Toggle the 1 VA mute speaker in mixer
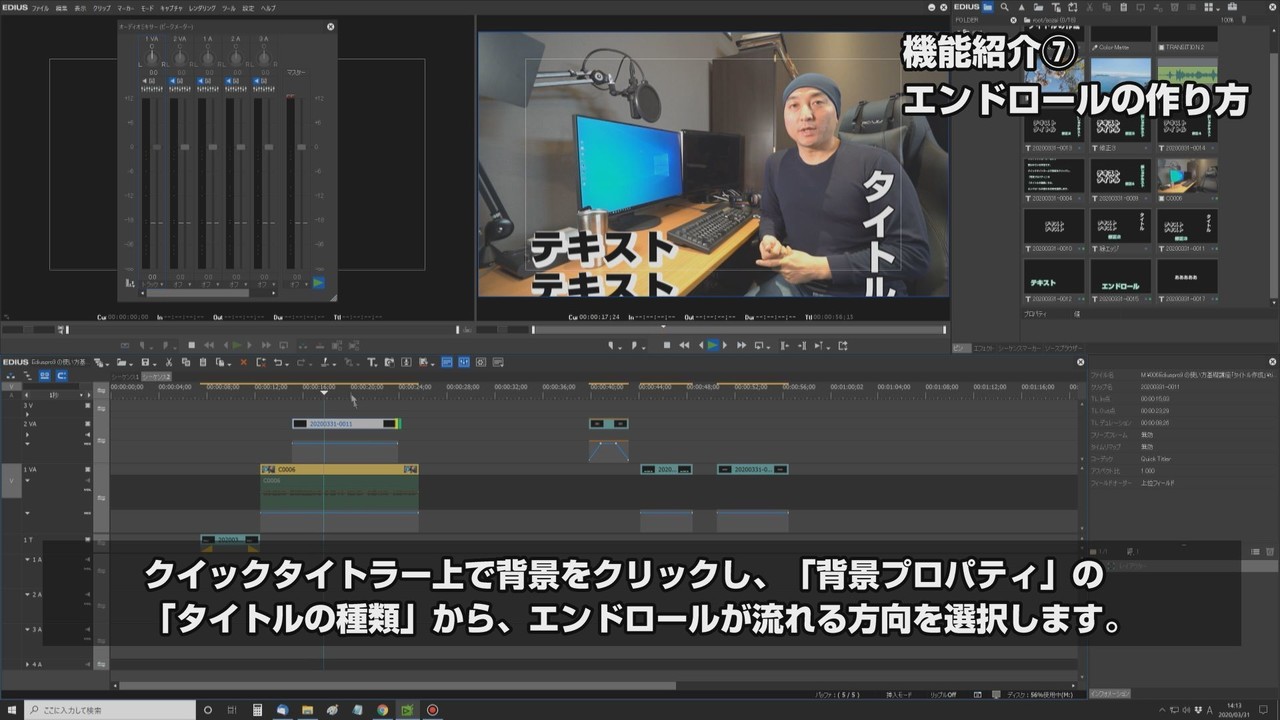The image size is (1280, 720). pos(146,80)
